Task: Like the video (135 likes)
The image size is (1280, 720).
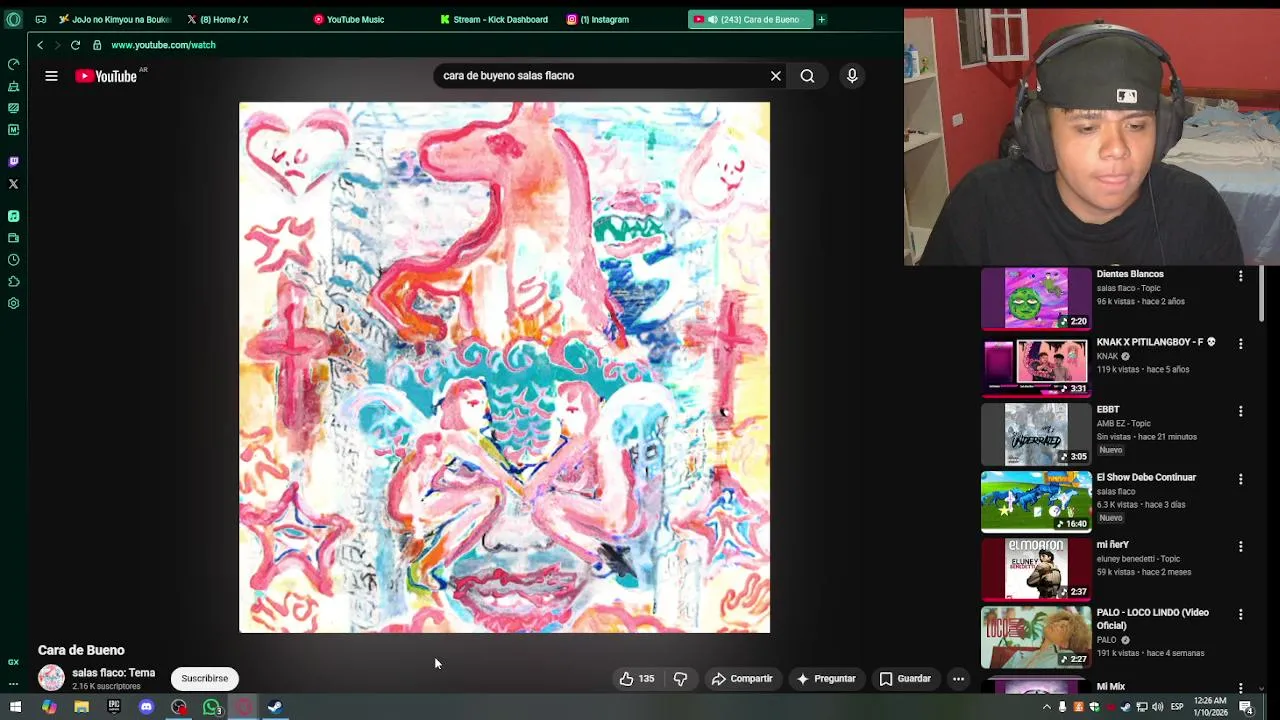Action: [x=637, y=679]
